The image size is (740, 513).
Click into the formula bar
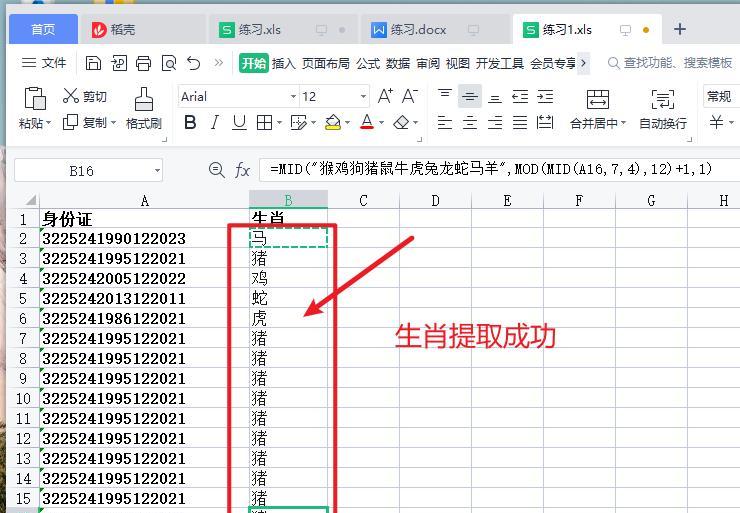click(499, 169)
